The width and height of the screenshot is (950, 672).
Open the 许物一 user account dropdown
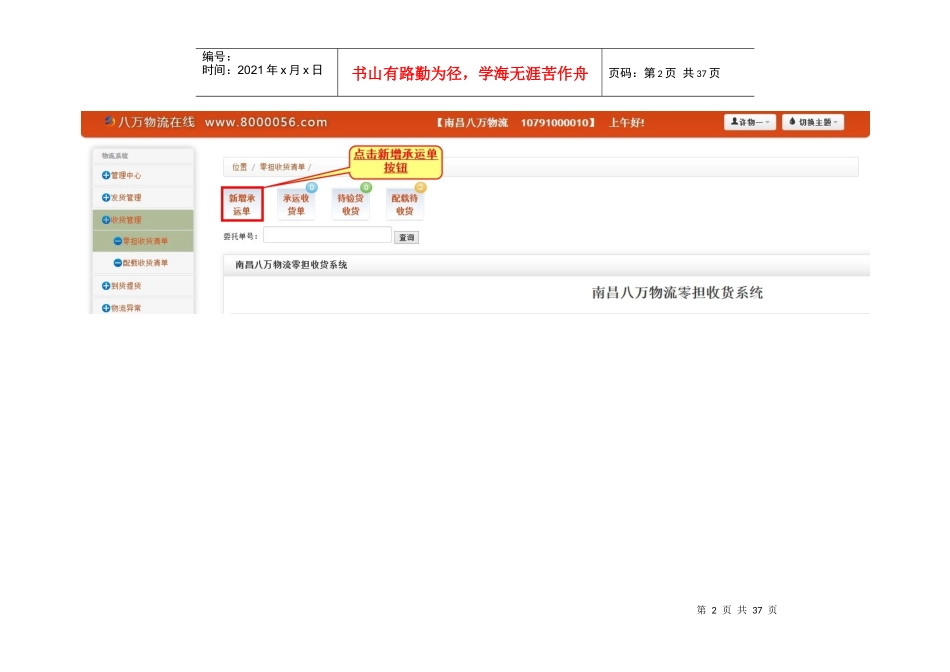pos(749,122)
